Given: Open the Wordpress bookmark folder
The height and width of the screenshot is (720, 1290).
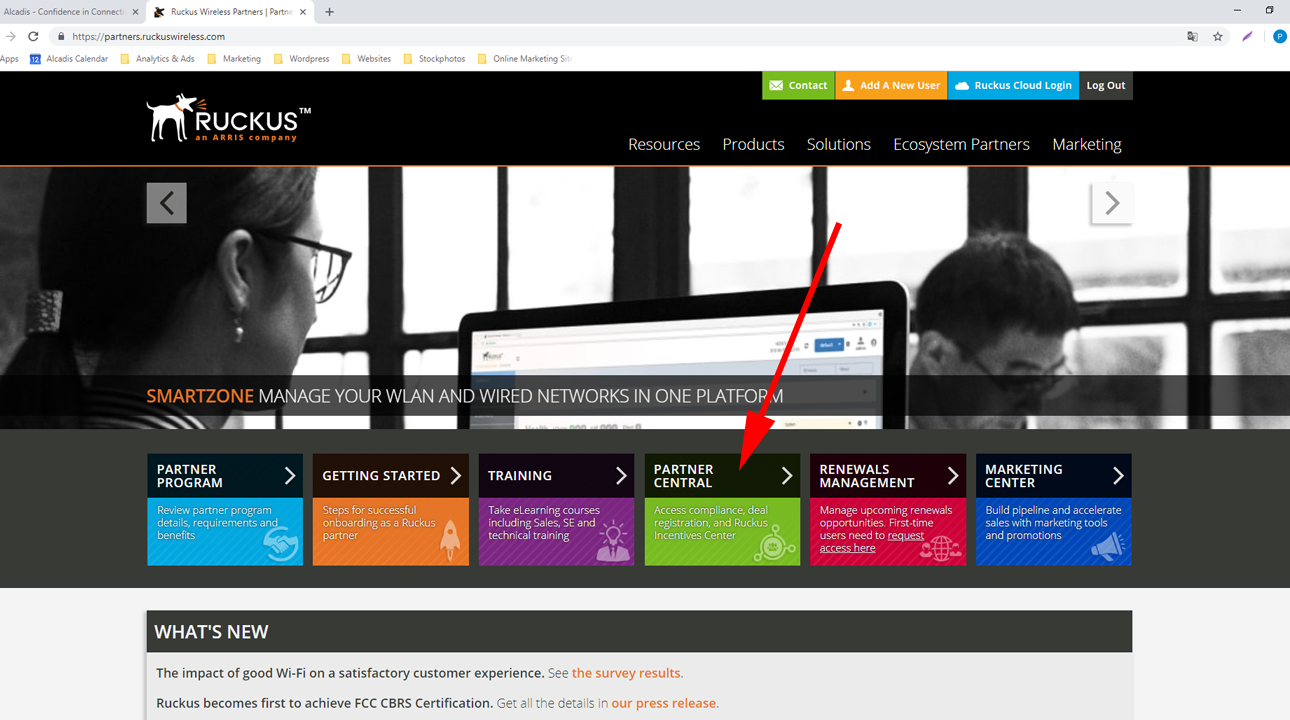Looking at the screenshot, I should pos(301,59).
